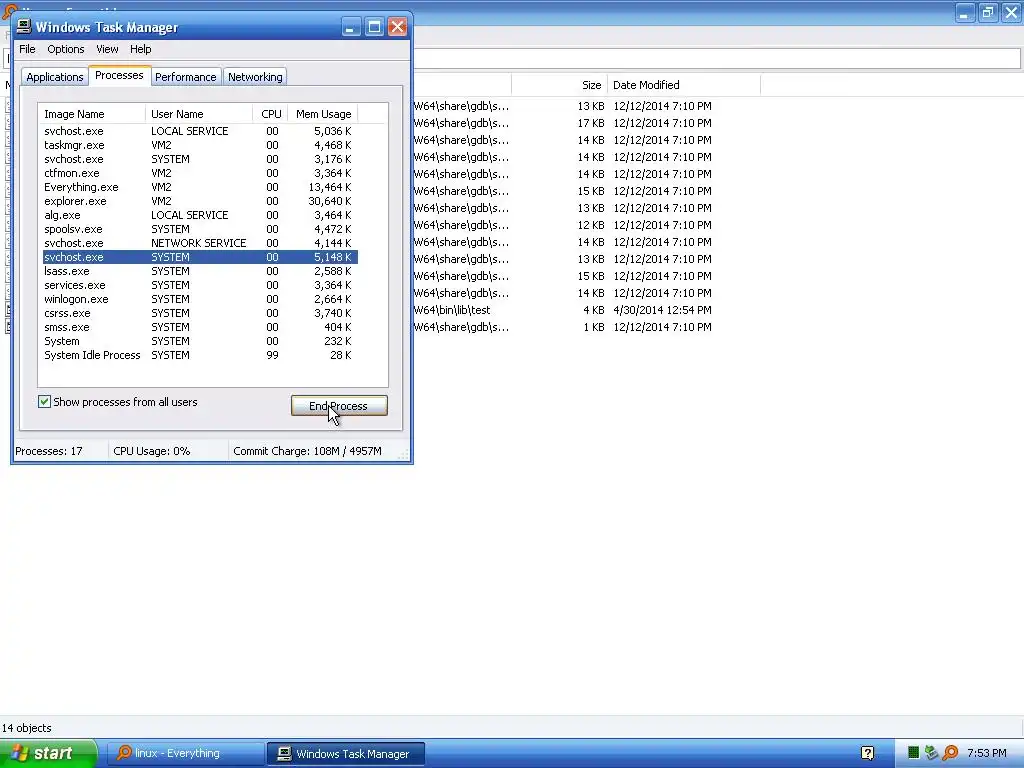Switch to the Applications tab
The width and height of the screenshot is (1024, 768).
point(55,76)
